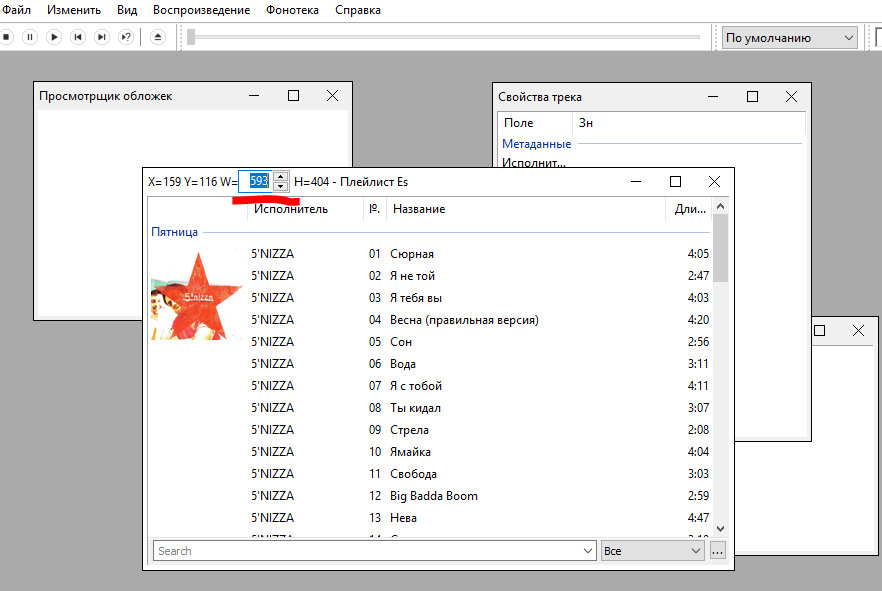882x591 pixels.
Task: Open the Search field dropdown arrow
Action: (x=588, y=551)
